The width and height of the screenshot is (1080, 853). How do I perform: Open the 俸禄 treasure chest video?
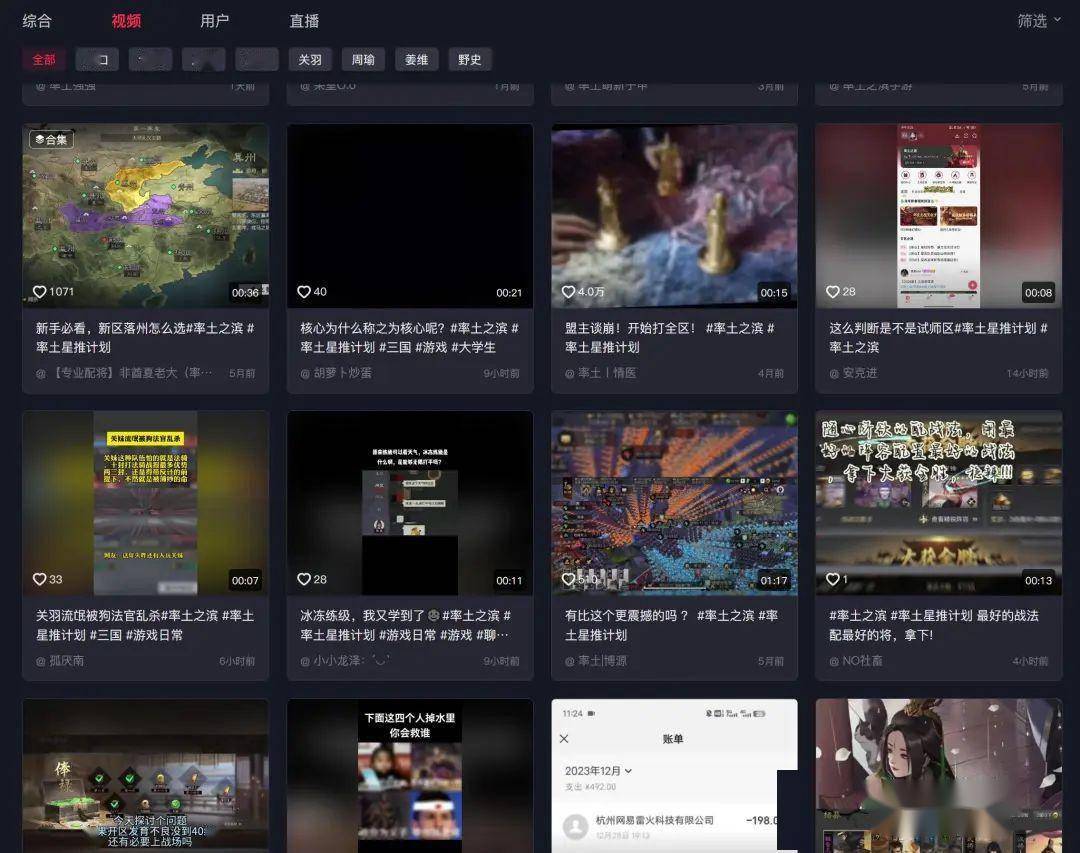pyautogui.click(x=145, y=776)
